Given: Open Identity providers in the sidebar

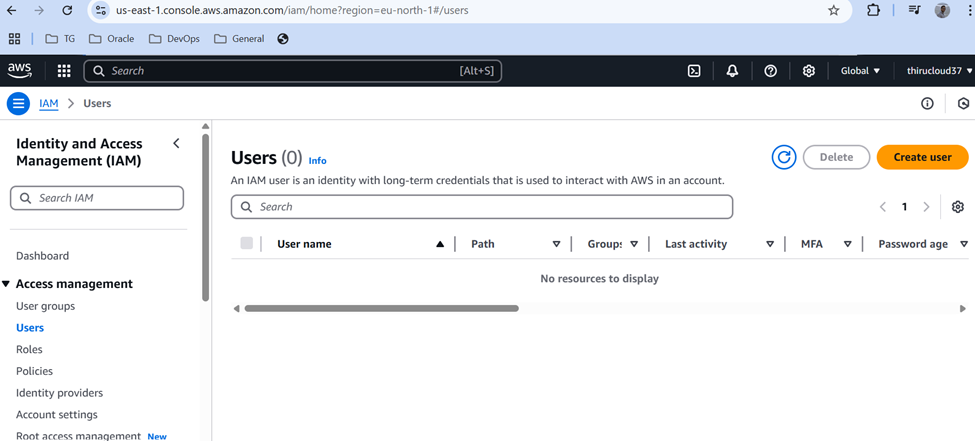Looking at the screenshot, I should pos(60,393).
